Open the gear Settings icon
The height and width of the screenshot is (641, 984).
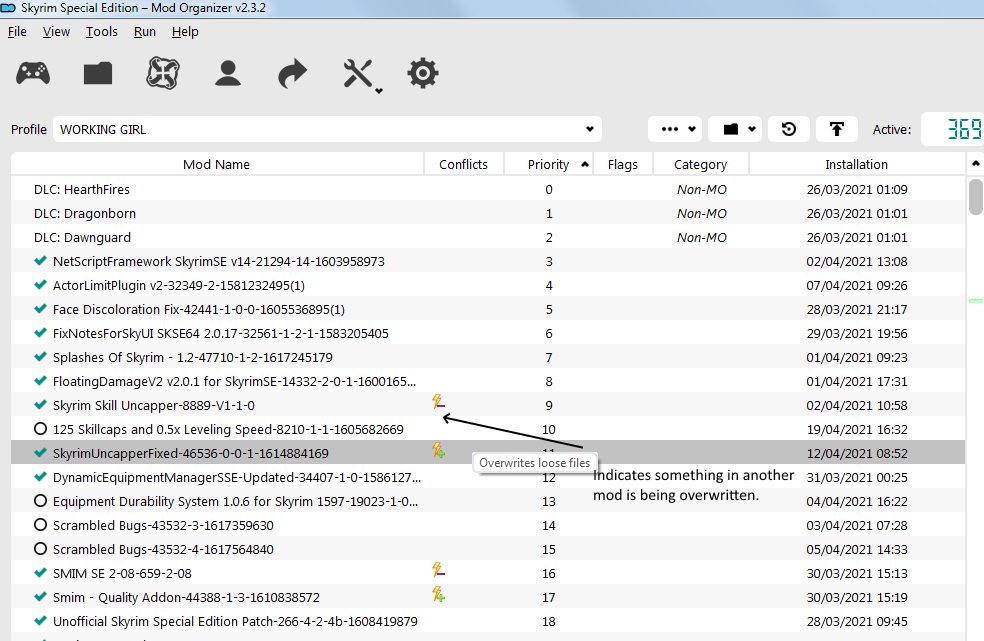point(423,73)
